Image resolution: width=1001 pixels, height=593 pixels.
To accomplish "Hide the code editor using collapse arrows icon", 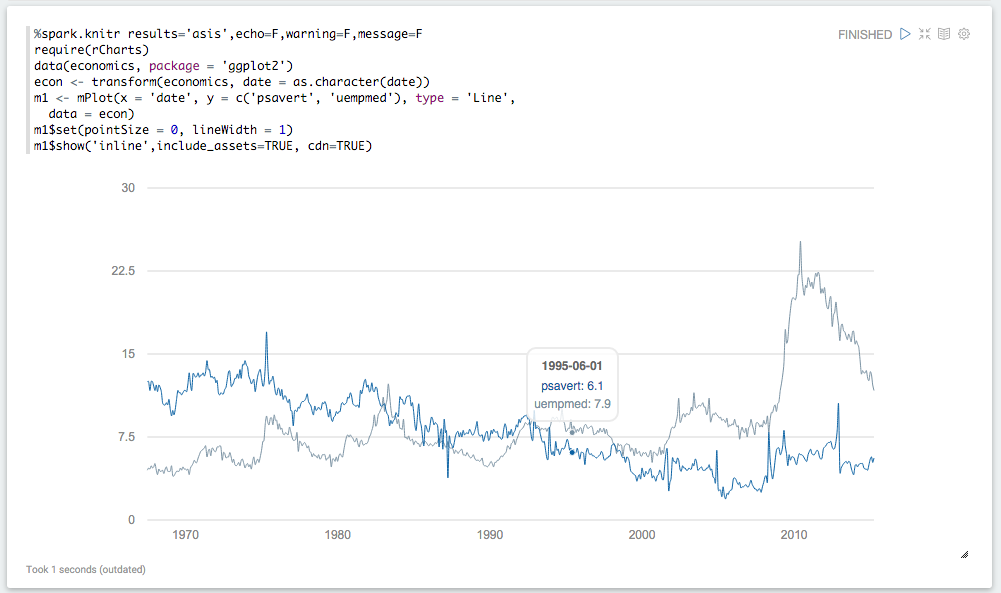I will pos(925,34).
